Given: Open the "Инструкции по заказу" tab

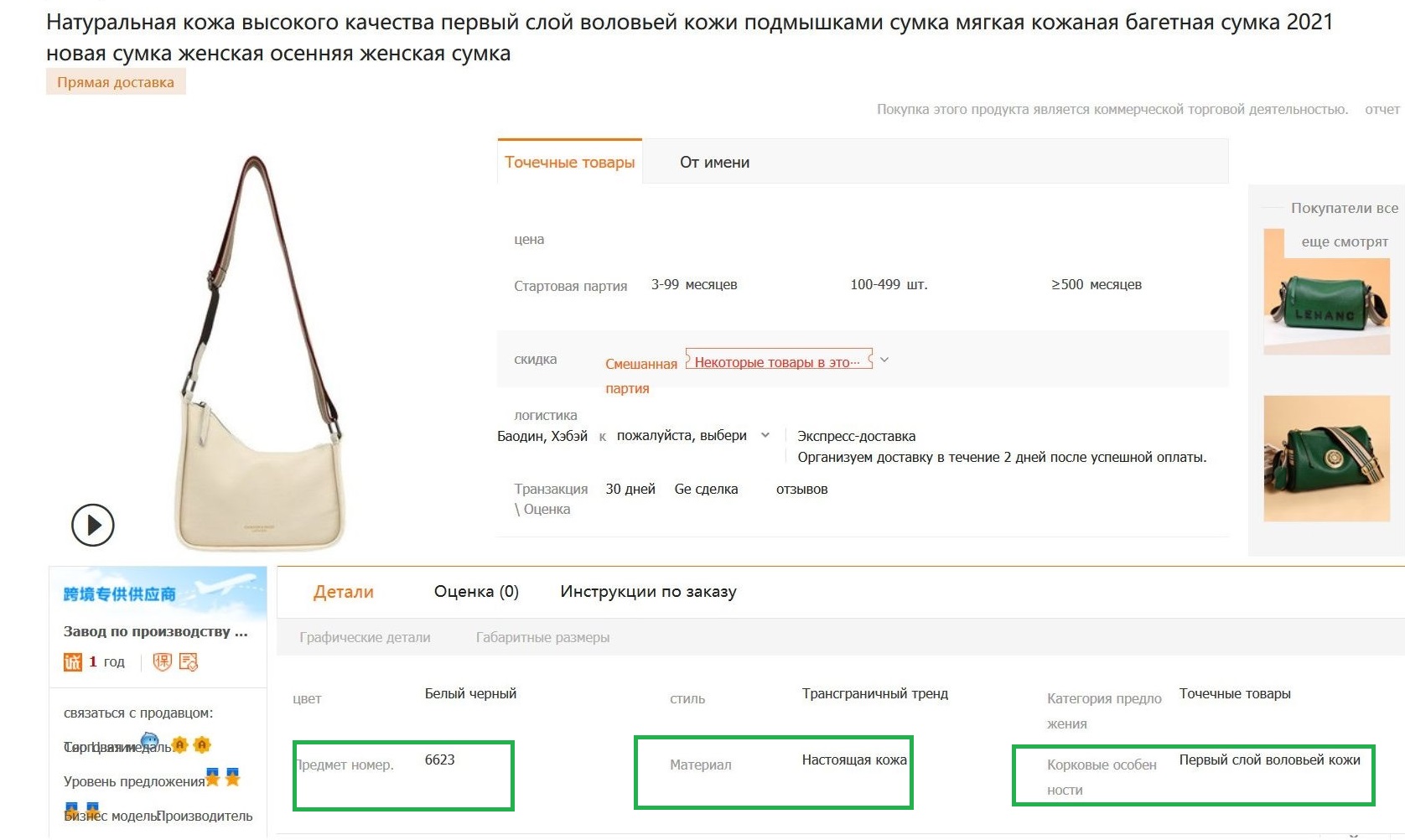Looking at the screenshot, I should coord(648,592).
